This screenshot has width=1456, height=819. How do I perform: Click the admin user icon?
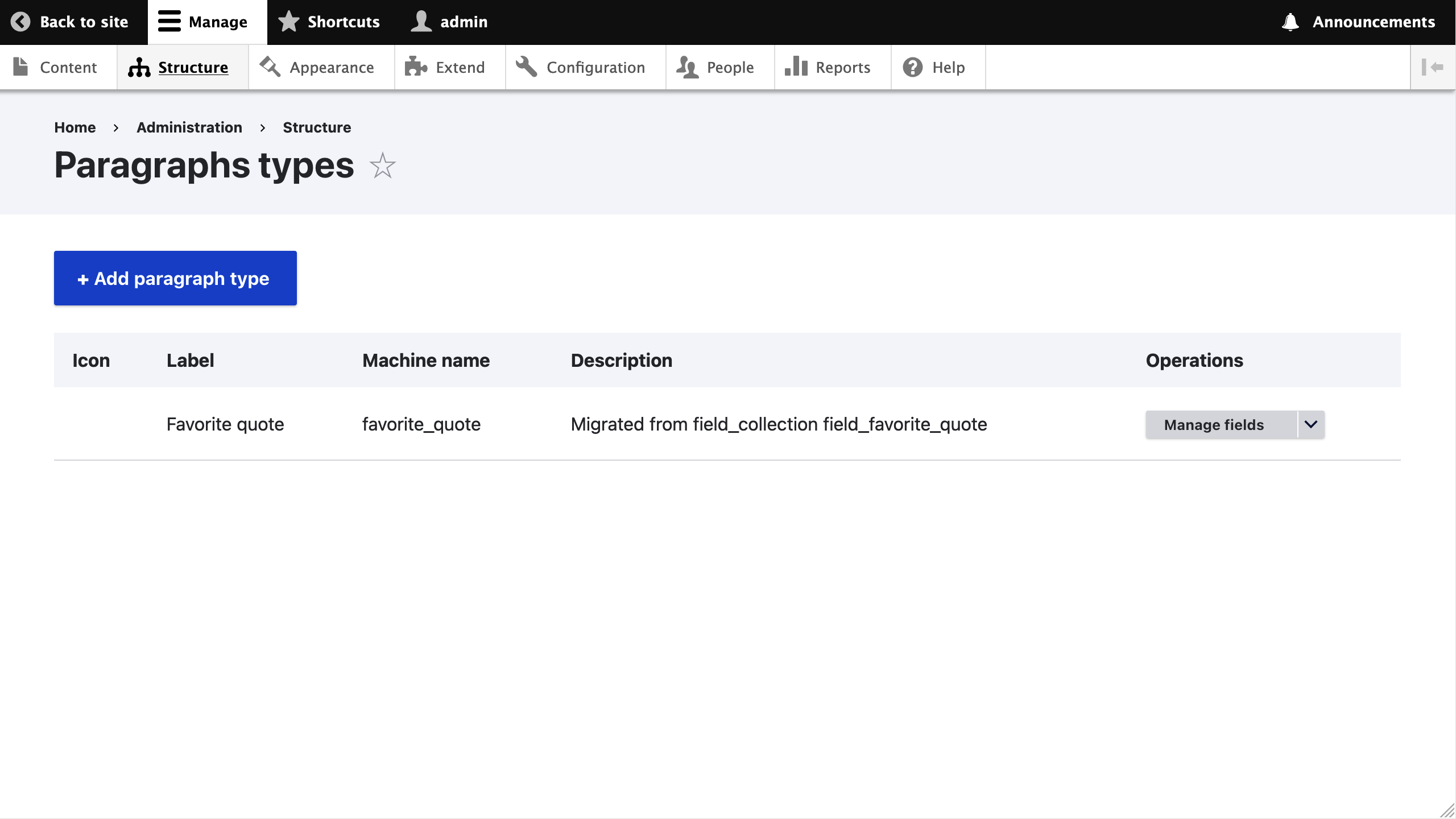[421, 22]
